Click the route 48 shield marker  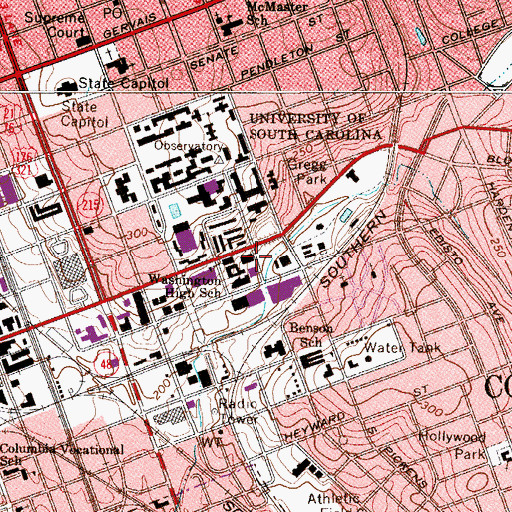106,364
